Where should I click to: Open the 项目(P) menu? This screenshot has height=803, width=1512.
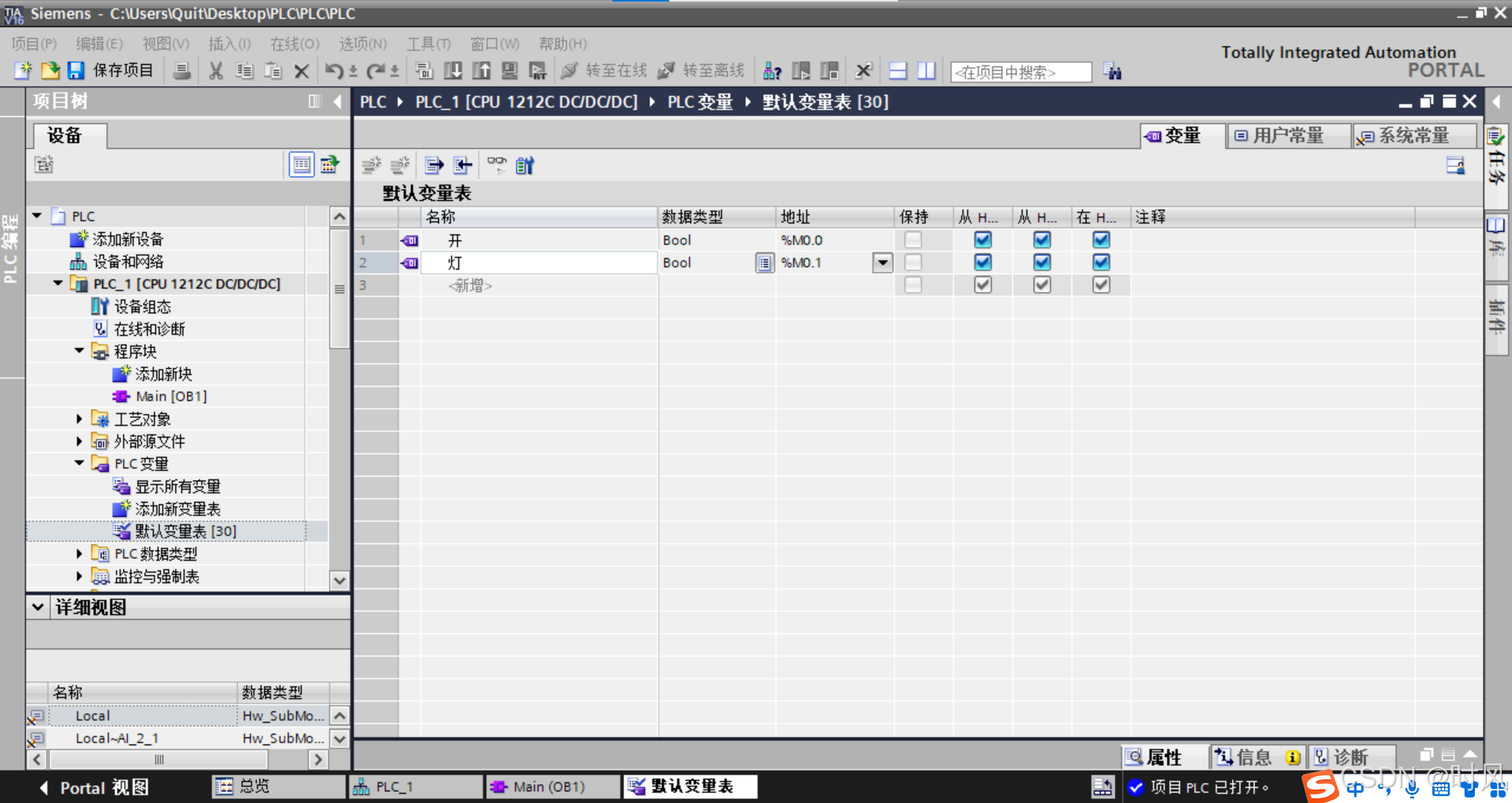34,43
